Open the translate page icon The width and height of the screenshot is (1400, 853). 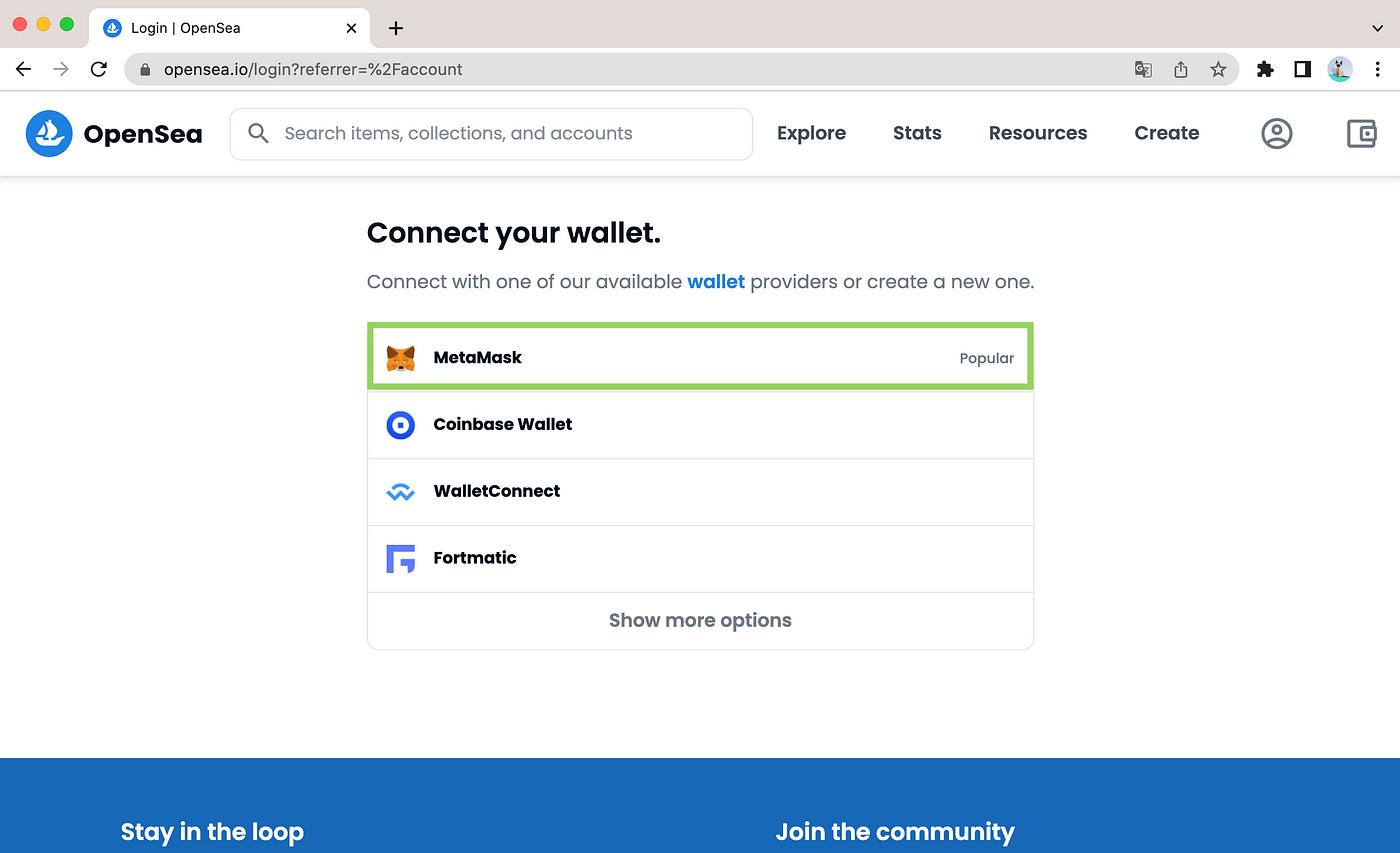pos(1142,69)
